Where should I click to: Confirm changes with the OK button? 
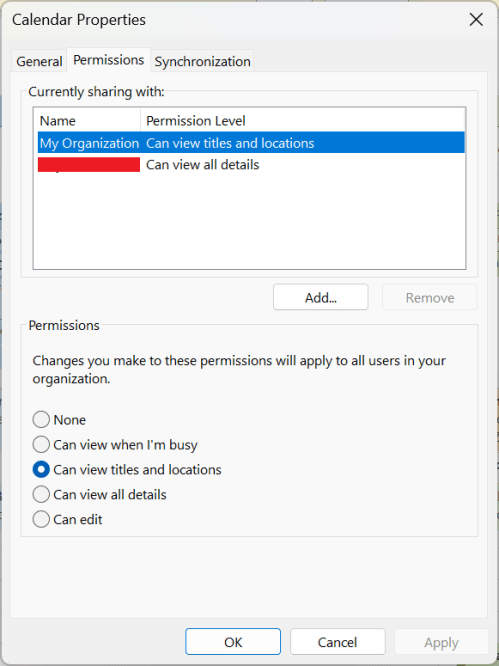click(x=233, y=642)
